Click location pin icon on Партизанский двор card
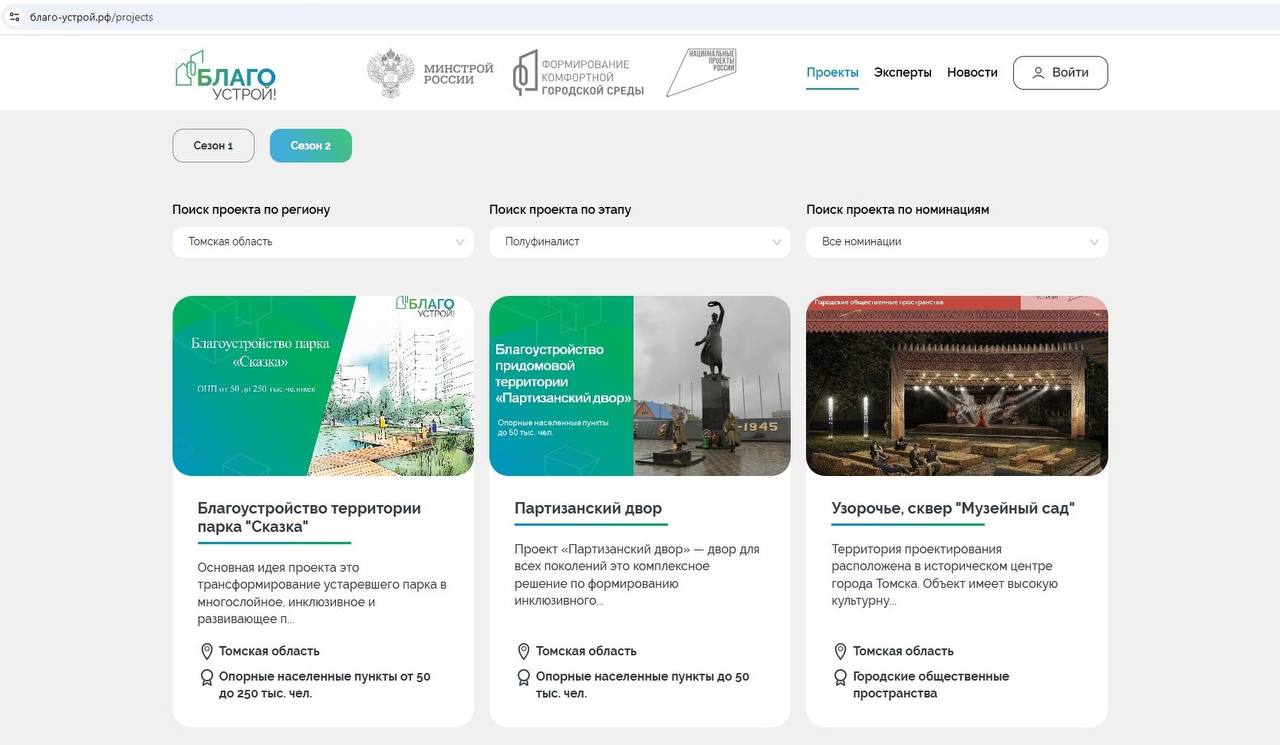This screenshot has width=1280, height=745. [x=523, y=651]
